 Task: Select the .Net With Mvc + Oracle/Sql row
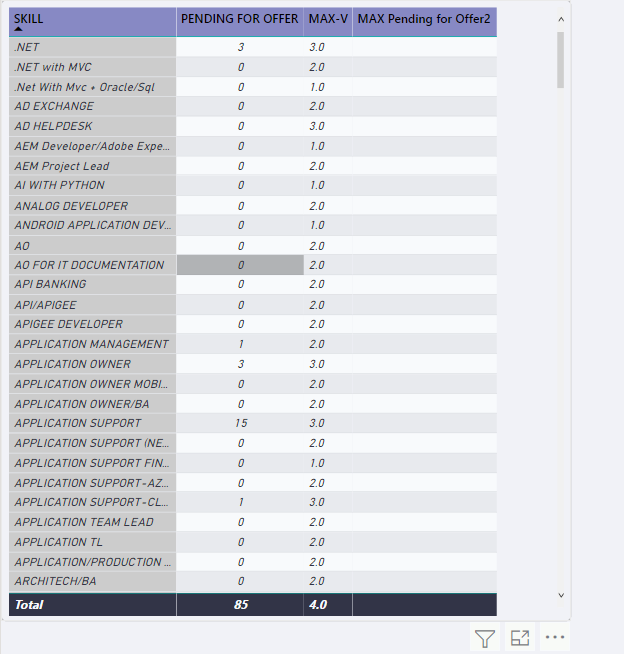click(x=253, y=87)
